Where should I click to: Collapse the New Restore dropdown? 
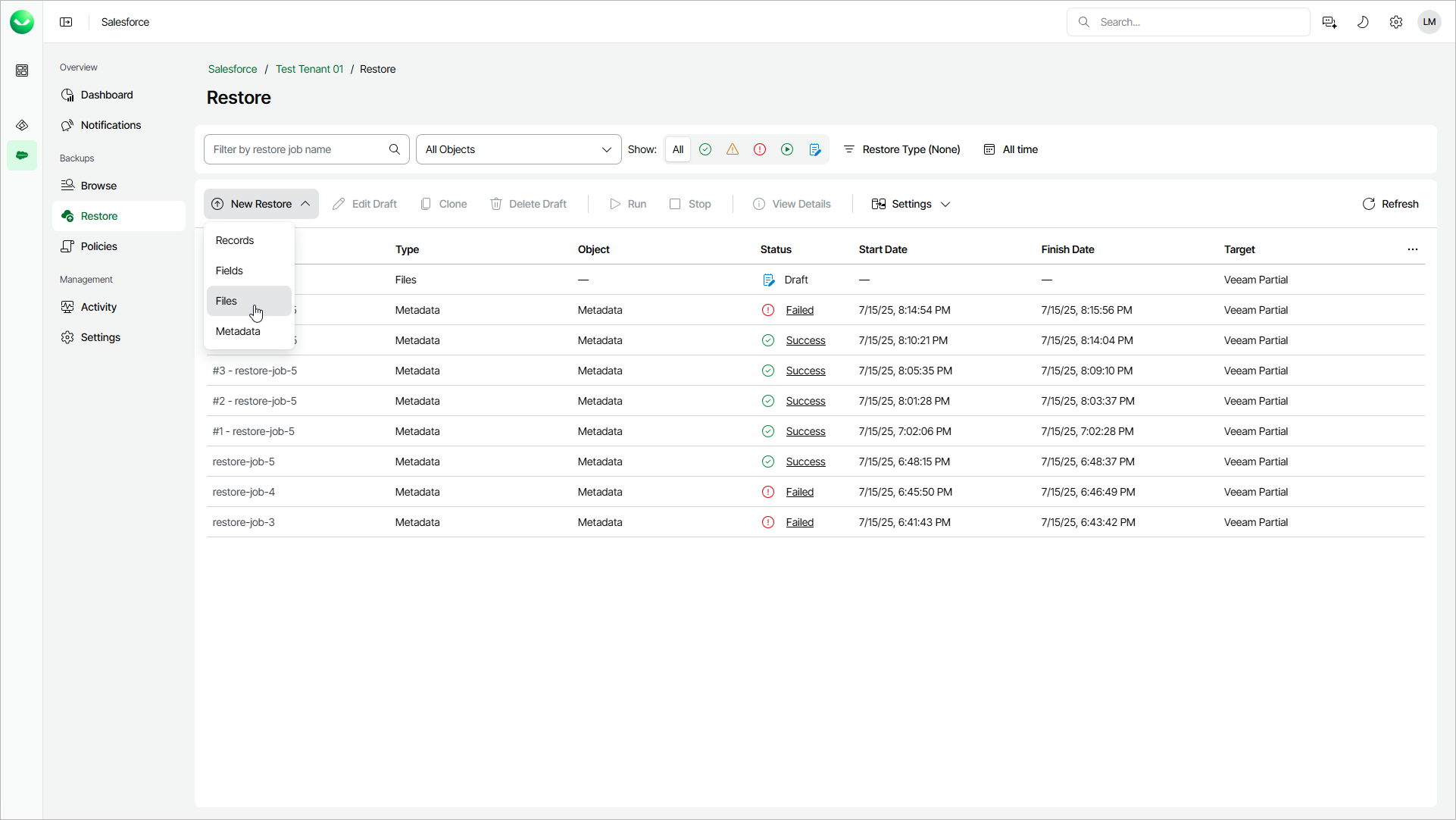[261, 204]
